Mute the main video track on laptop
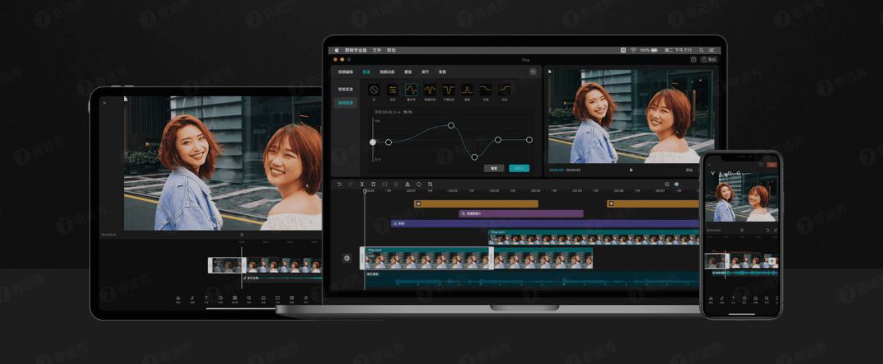The width and height of the screenshot is (883, 364). pyautogui.click(x=347, y=258)
